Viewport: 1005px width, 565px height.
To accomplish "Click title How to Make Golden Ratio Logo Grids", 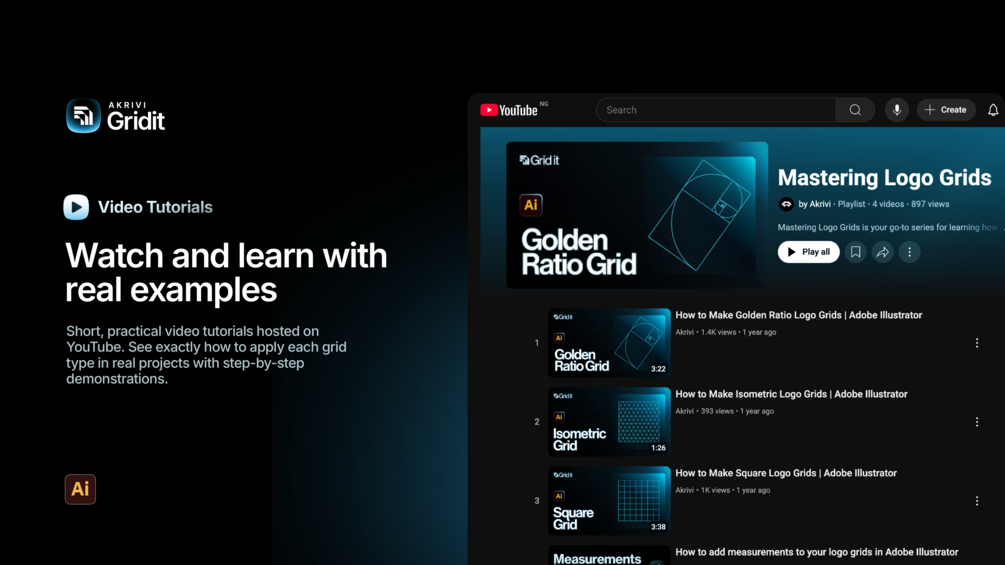I will coord(799,315).
